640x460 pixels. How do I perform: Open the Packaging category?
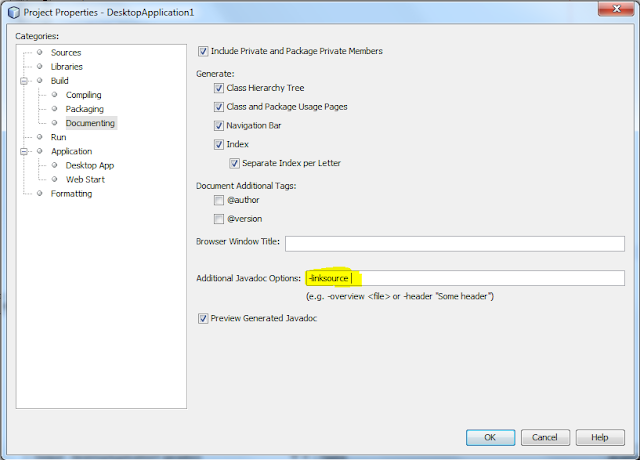(85, 109)
